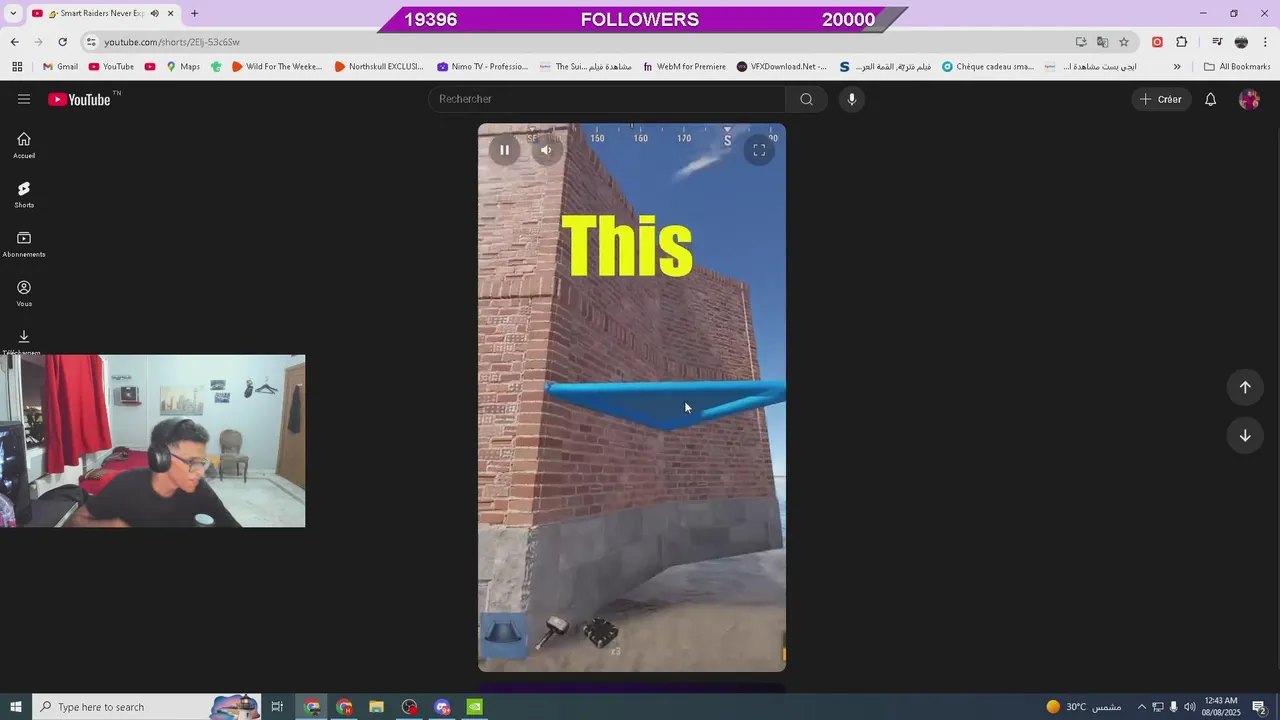The height and width of the screenshot is (720, 1280).
Task: Open Nimo TV bookmark
Action: pos(482,67)
